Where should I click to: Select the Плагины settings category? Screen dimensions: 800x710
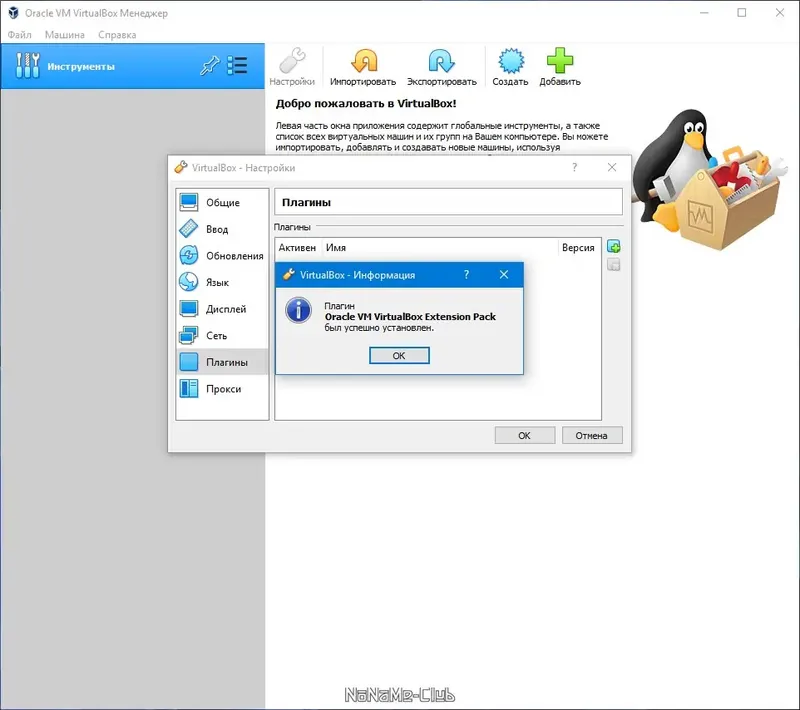222,362
